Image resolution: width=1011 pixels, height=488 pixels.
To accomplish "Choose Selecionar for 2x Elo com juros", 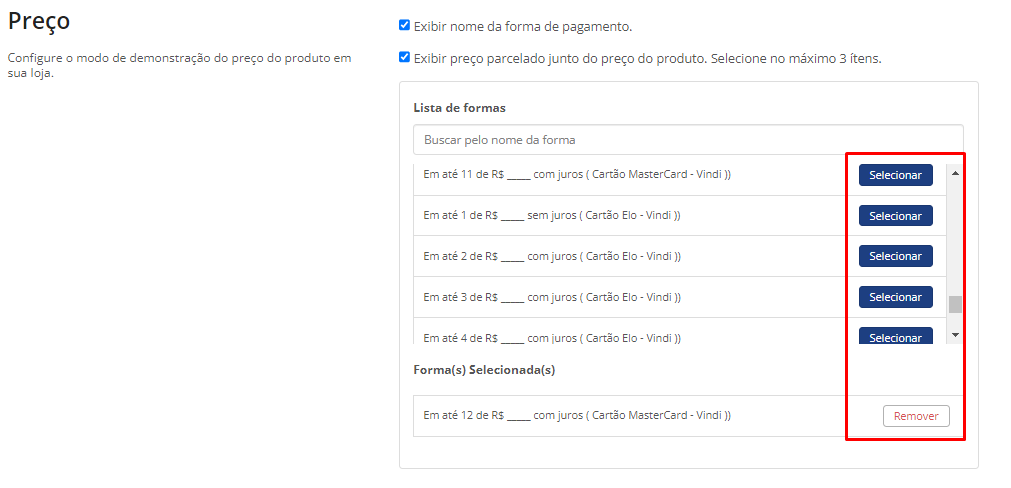I will (x=895, y=256).
